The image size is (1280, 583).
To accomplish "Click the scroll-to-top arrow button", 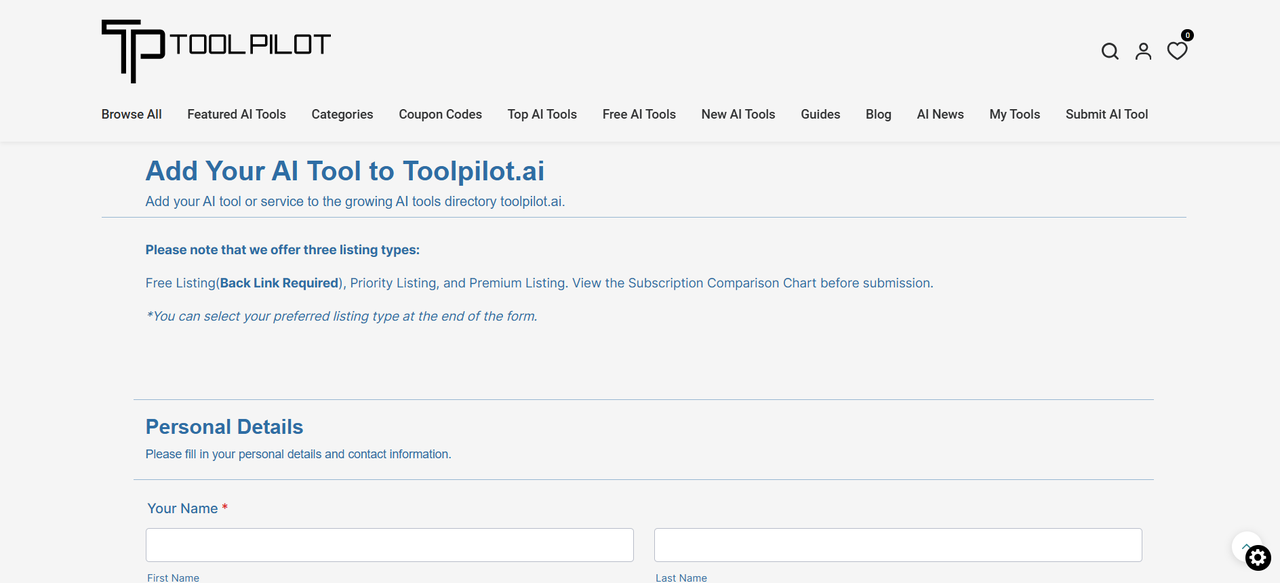I will 1245,546.
